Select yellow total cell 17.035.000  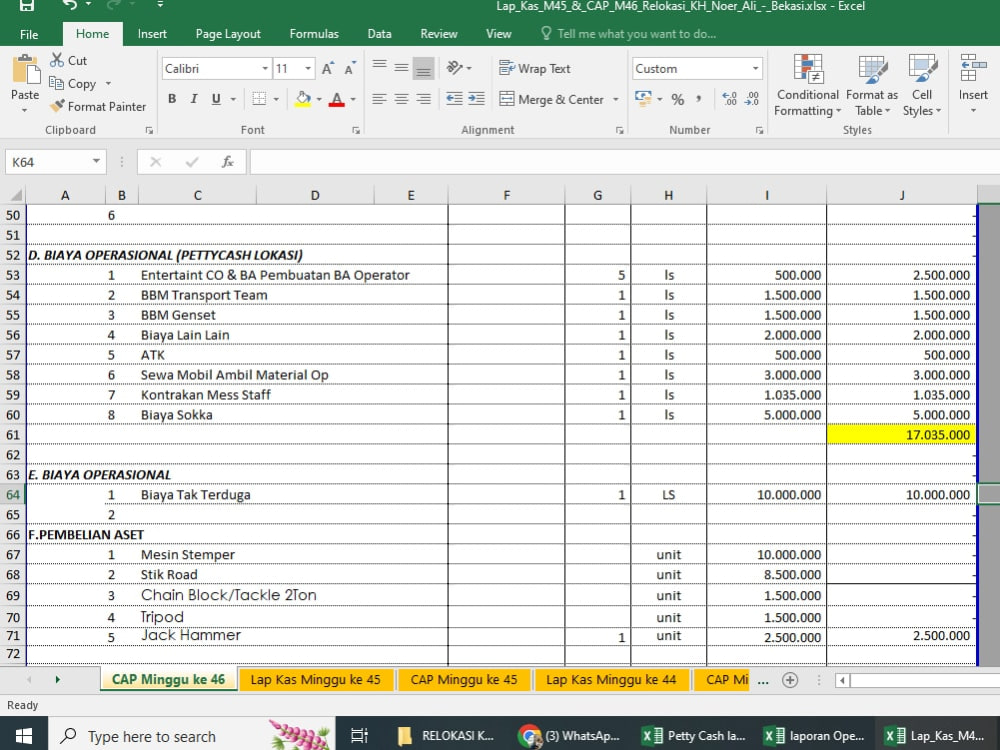tap(901, 435)
